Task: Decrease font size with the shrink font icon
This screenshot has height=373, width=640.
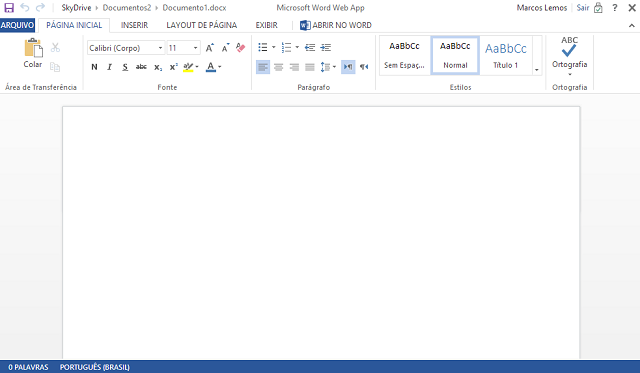Action: coord(225,48)
